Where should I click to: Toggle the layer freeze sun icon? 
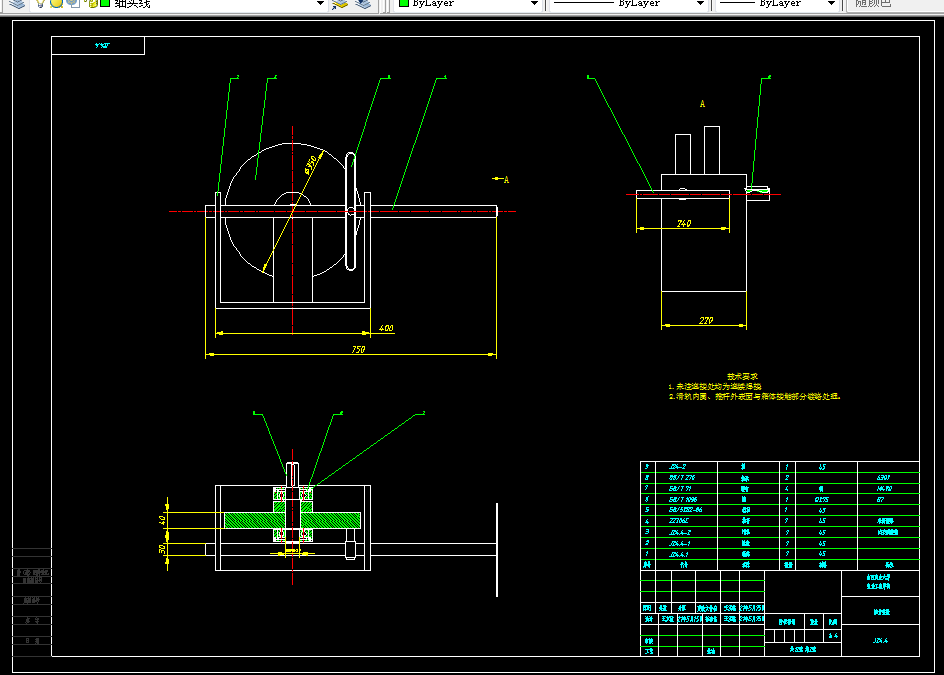pos(56,4)
